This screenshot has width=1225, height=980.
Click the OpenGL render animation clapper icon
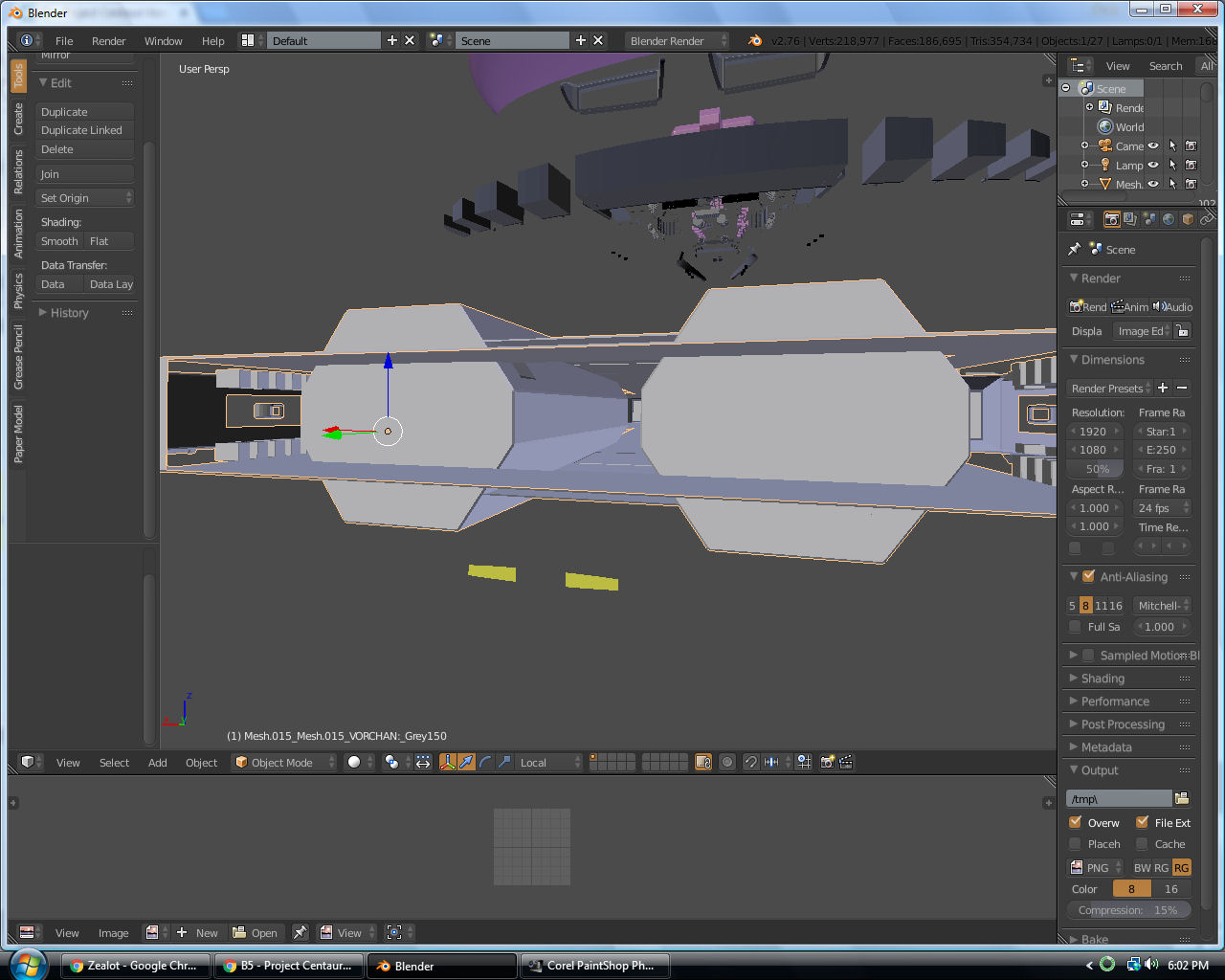pyautogui.click(x=846, y=762)
